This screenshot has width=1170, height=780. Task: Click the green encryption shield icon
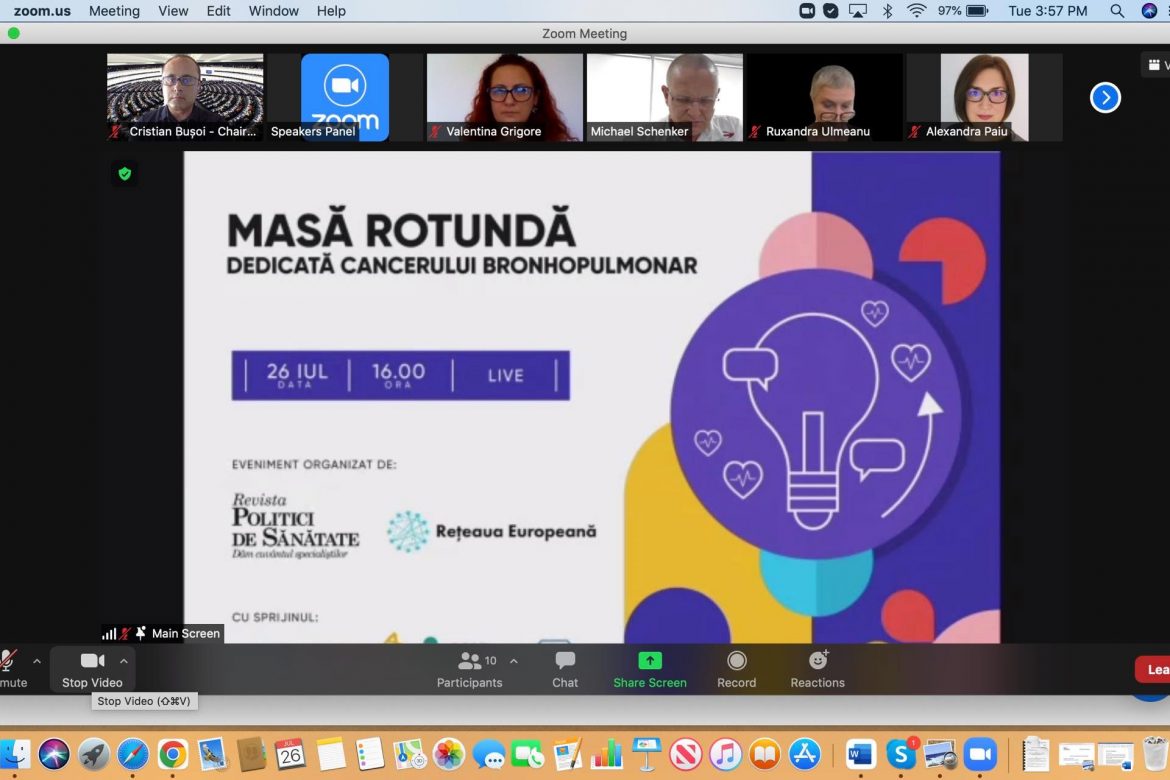(125, 174)
